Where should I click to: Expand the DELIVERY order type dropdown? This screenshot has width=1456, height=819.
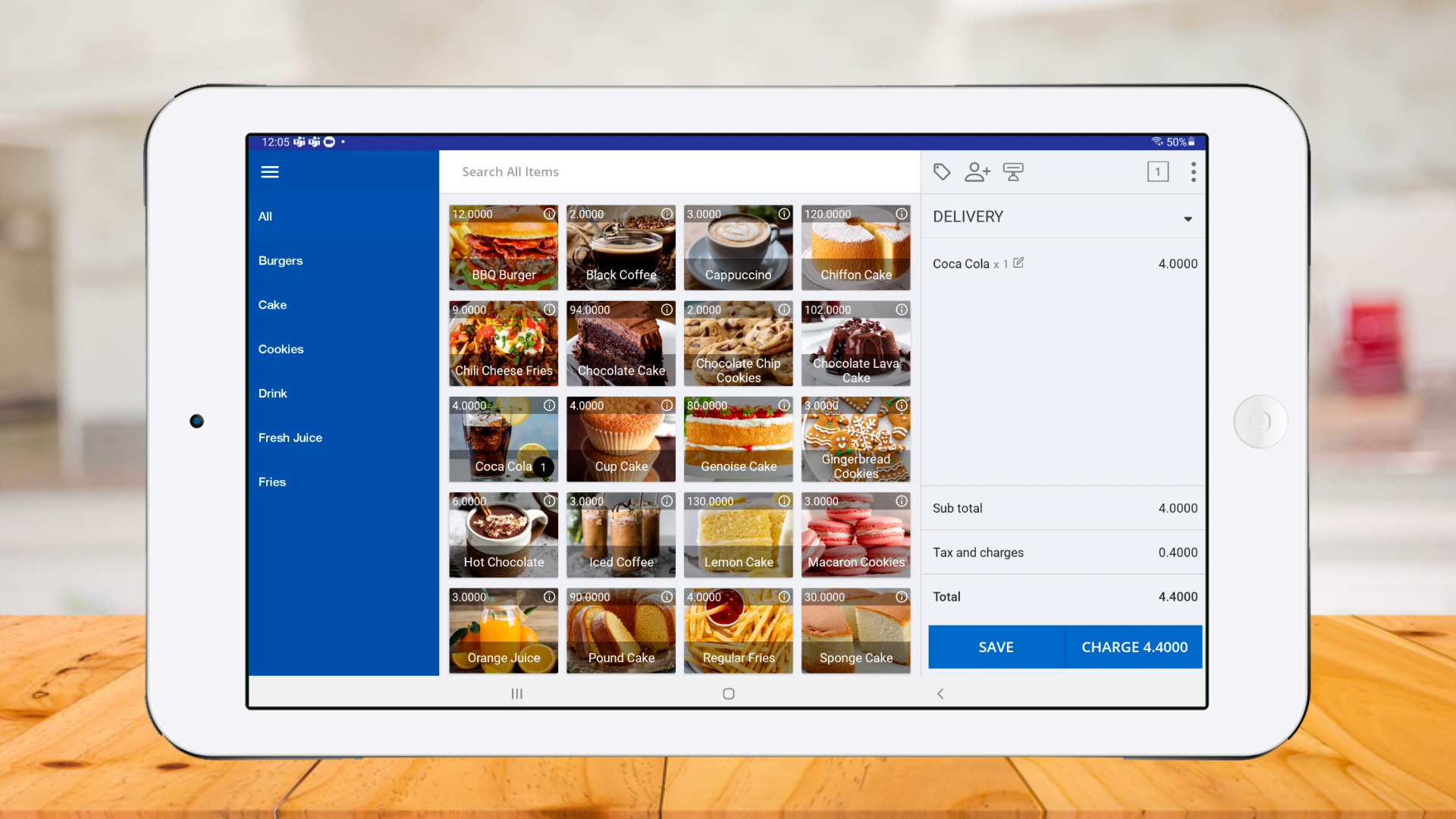tap(1188, 218)
